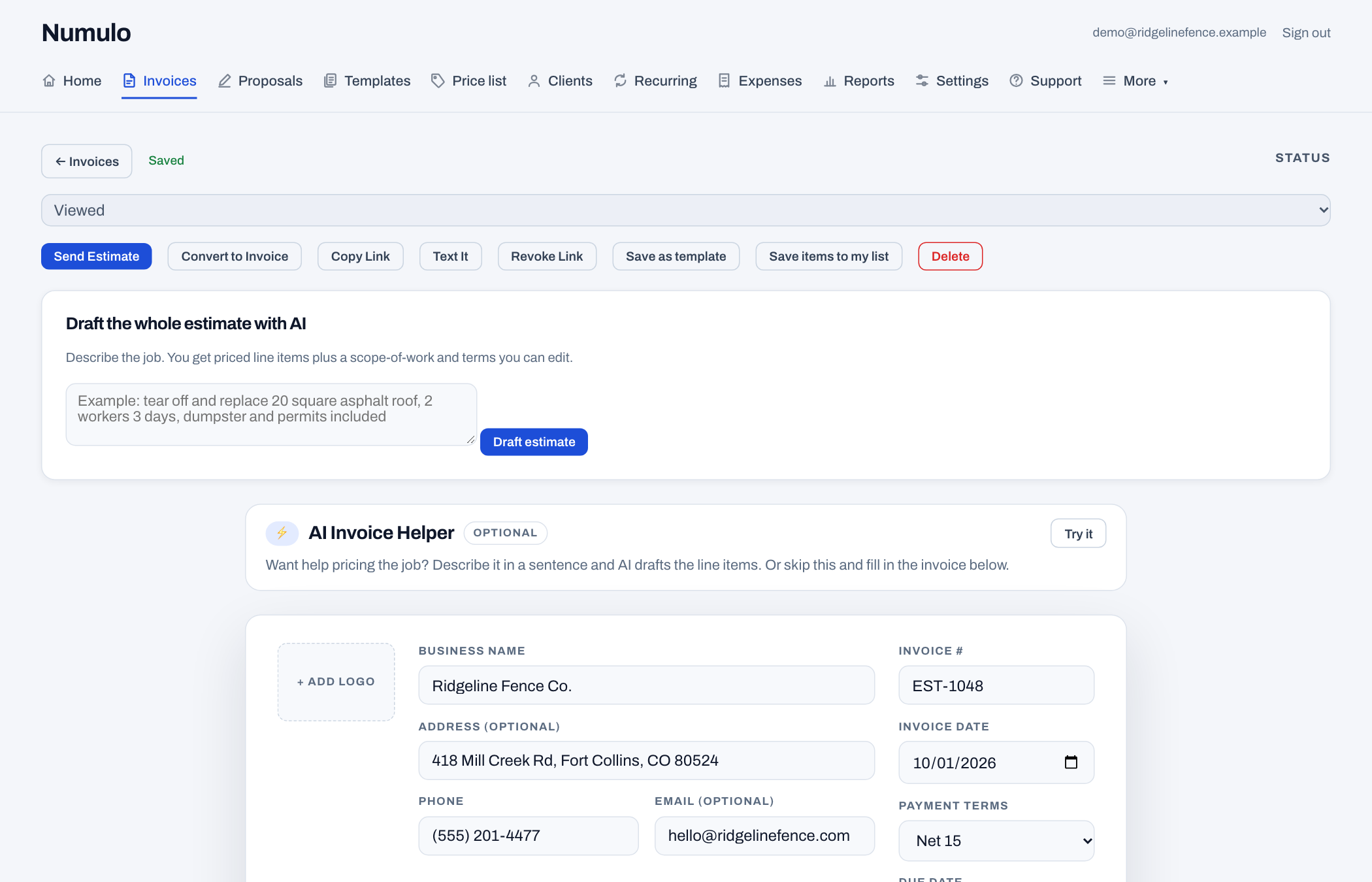Click the Try it button

(x=1079, y=534)
